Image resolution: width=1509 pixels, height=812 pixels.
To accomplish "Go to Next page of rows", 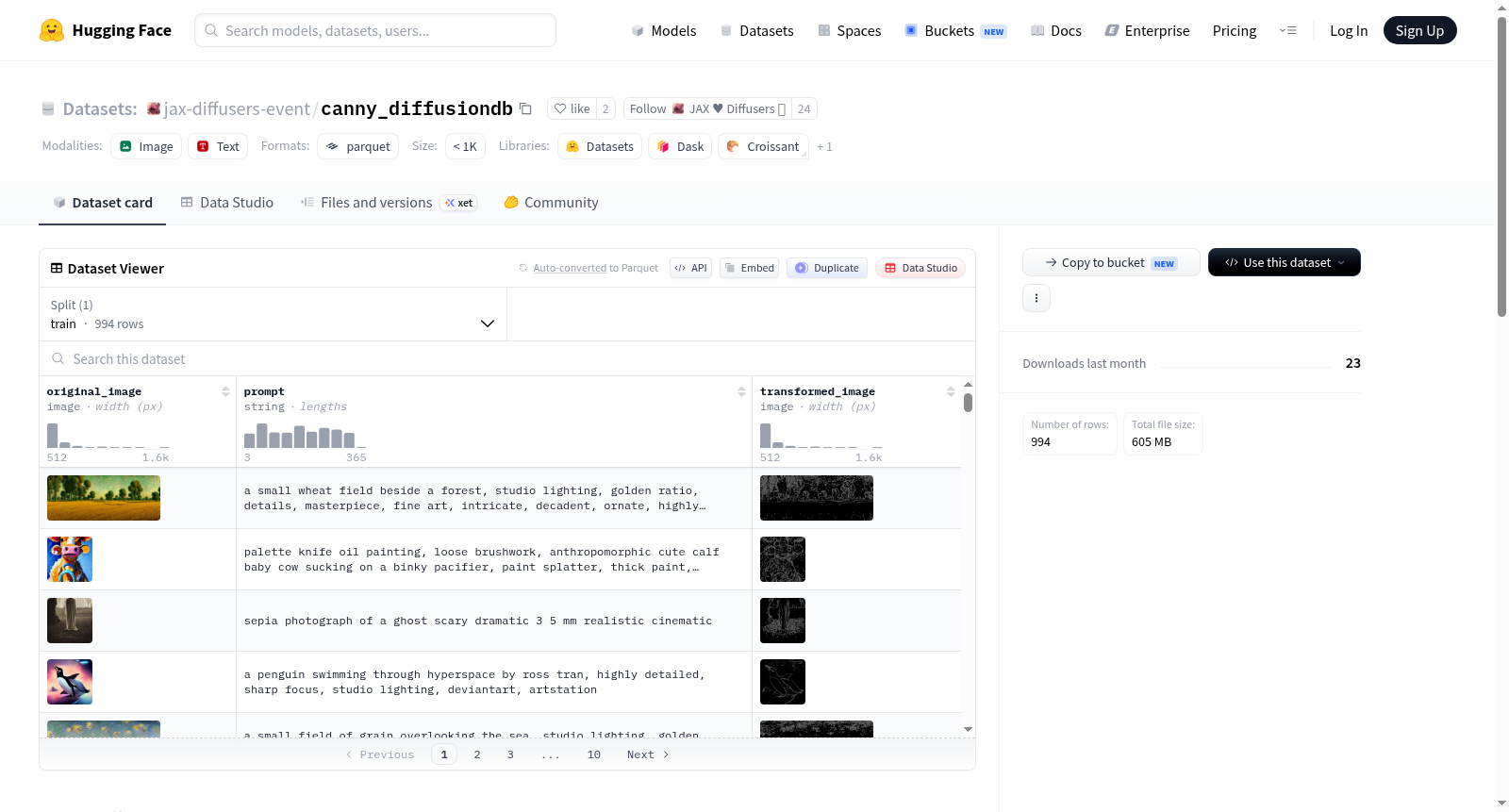I will (648, 754).
